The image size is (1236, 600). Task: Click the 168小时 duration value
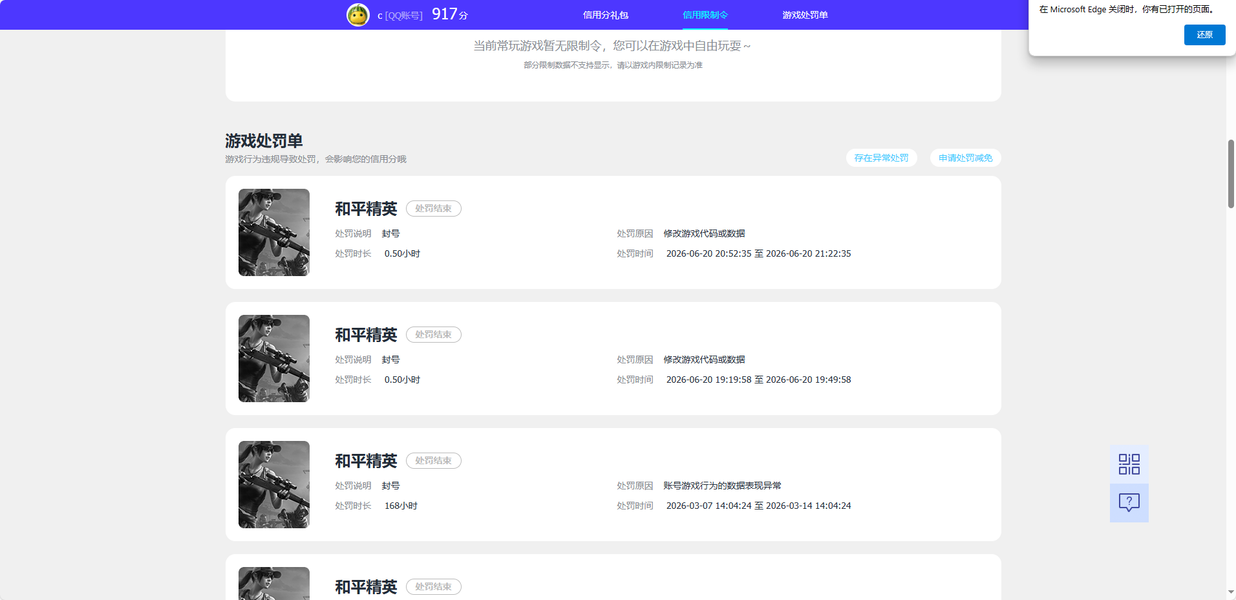[x=401, y=506]
